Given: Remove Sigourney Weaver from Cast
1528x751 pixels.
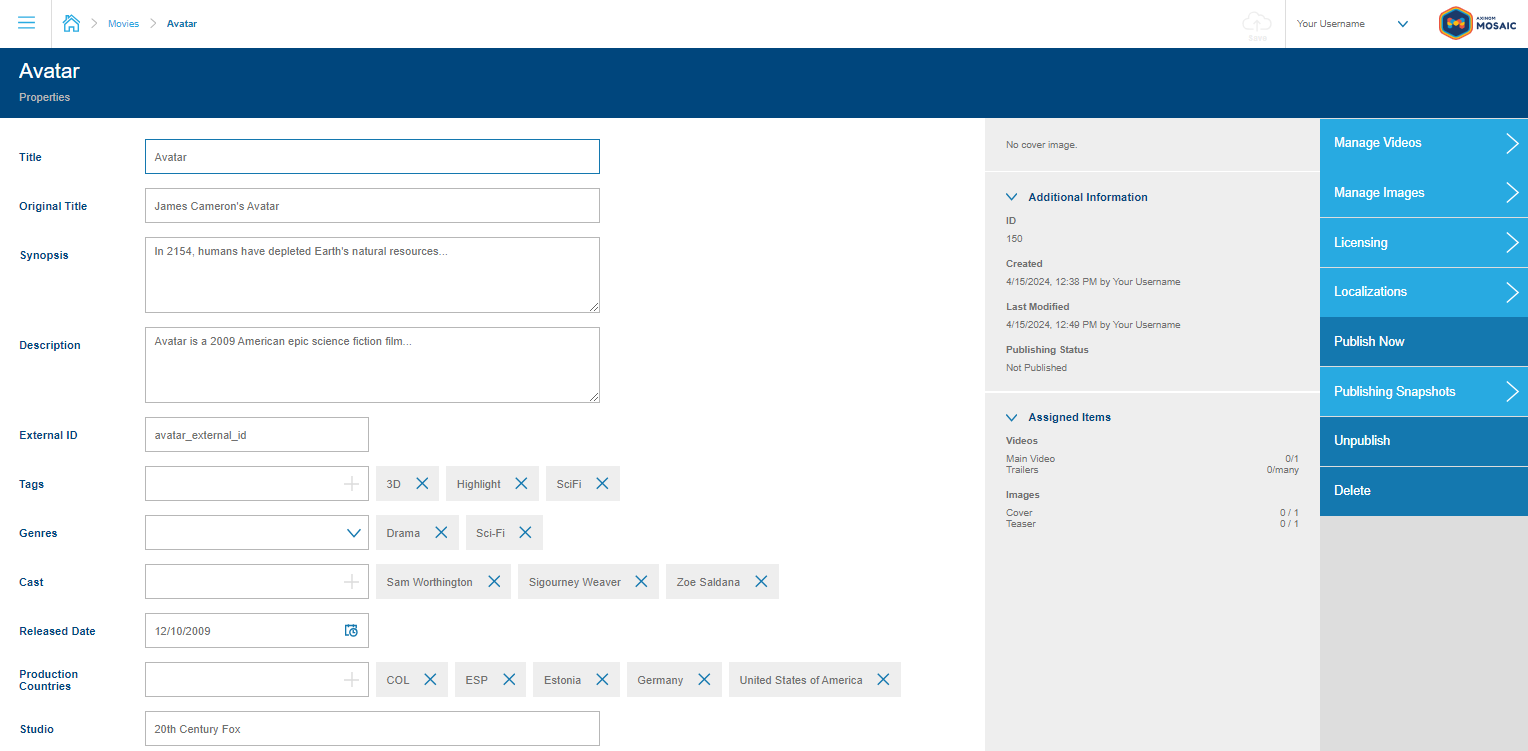Looking at the screenshot, I should pos(641,582).
